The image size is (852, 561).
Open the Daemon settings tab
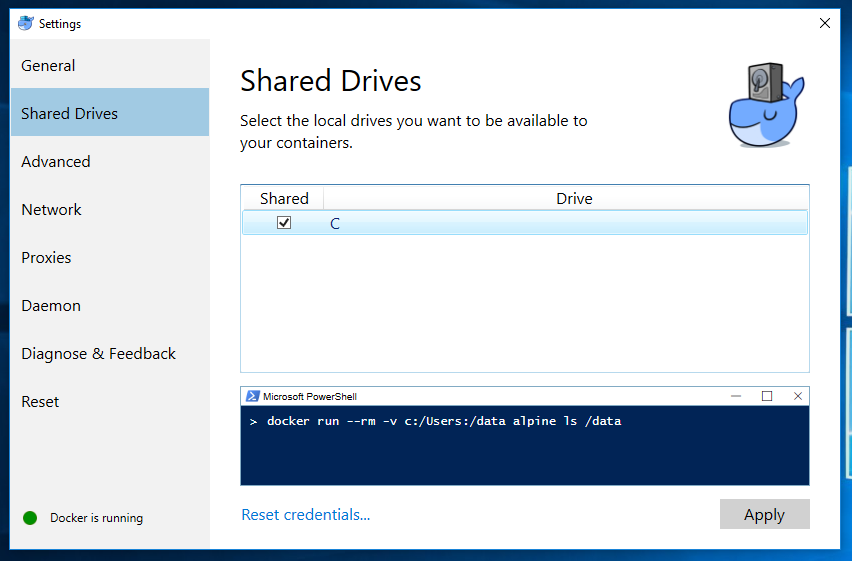click(110, 306)
